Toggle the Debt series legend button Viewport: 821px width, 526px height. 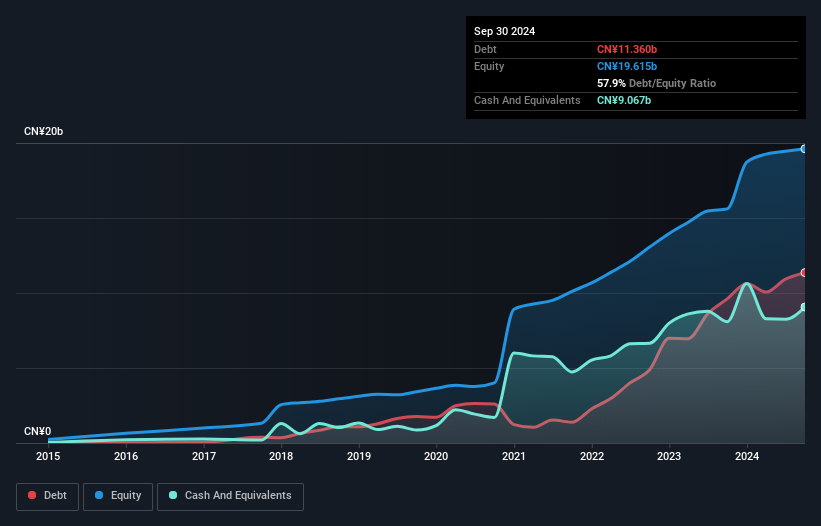pos(47,496)
